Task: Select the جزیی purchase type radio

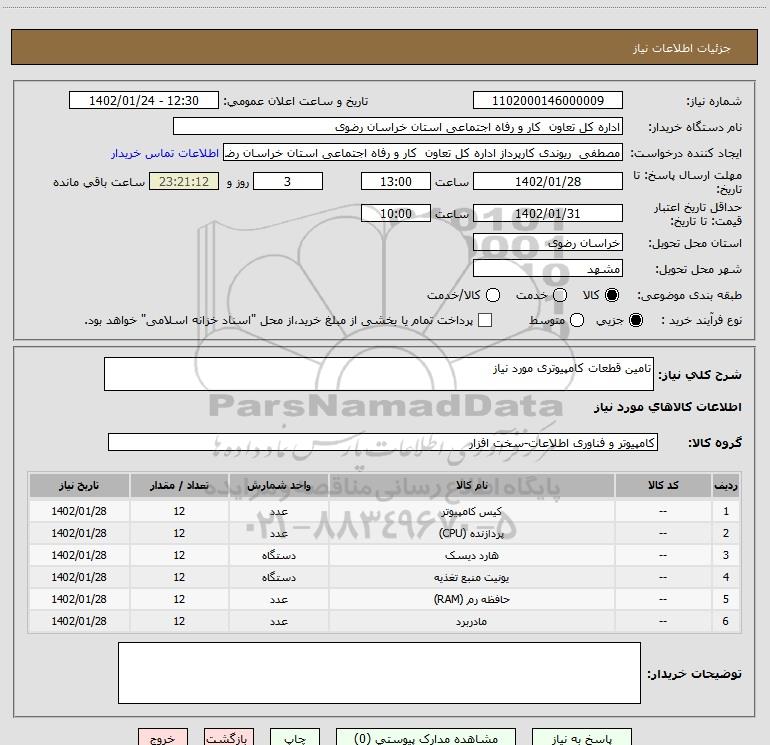Action: click(635, 320)
